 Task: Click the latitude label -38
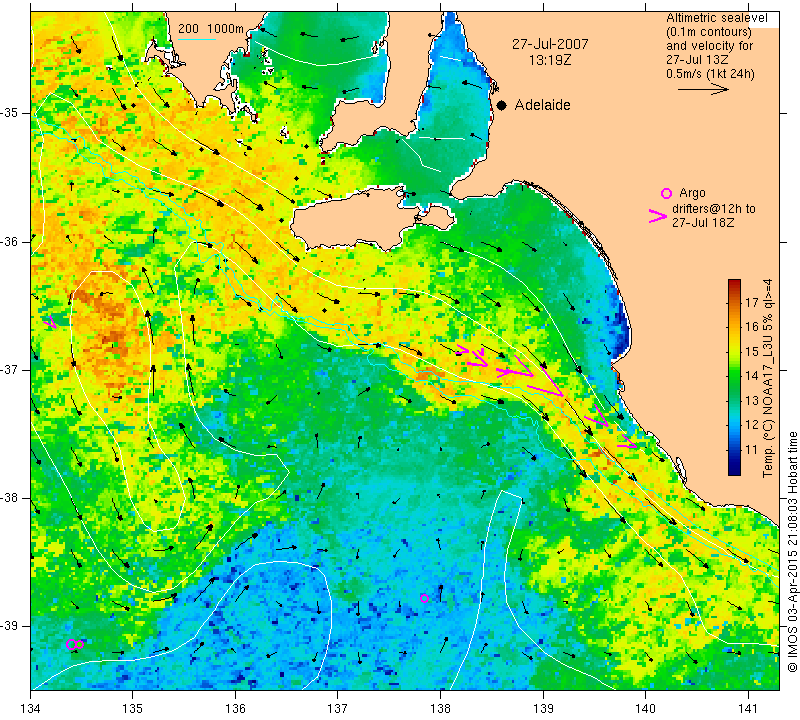click(10, 498)
